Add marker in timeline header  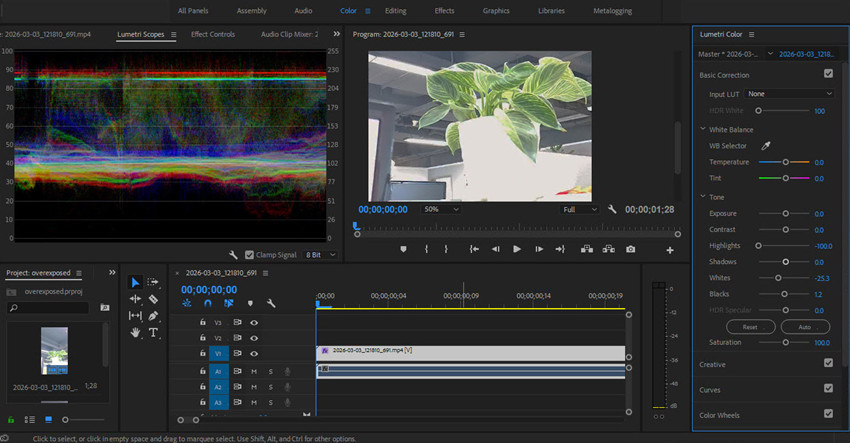tap(250, 304)
